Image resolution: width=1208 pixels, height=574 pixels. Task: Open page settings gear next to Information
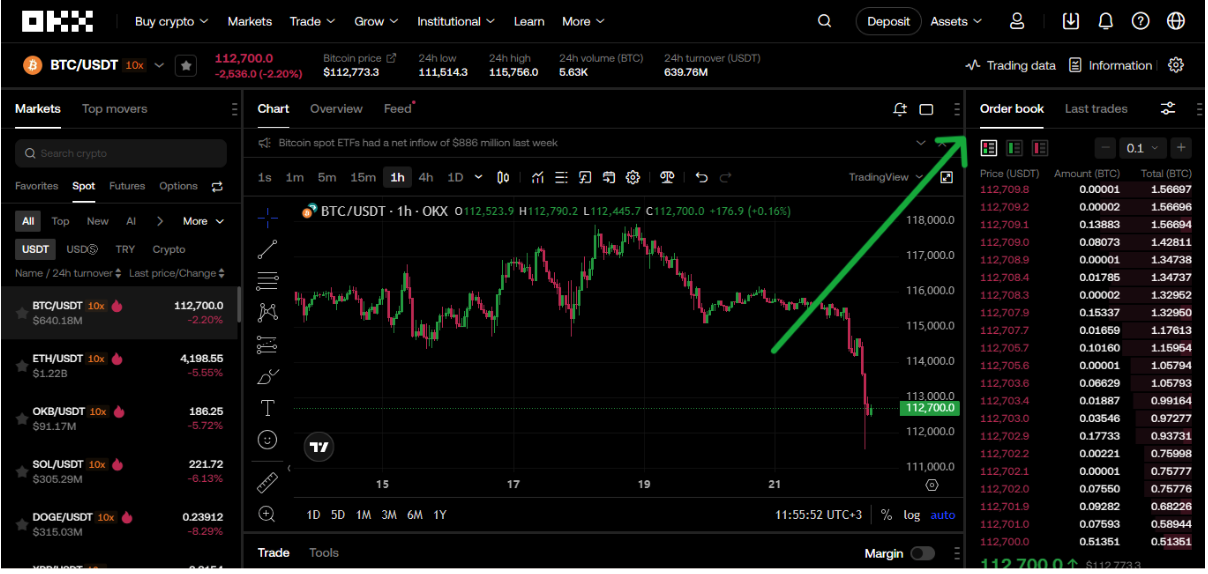(1176, 65)
